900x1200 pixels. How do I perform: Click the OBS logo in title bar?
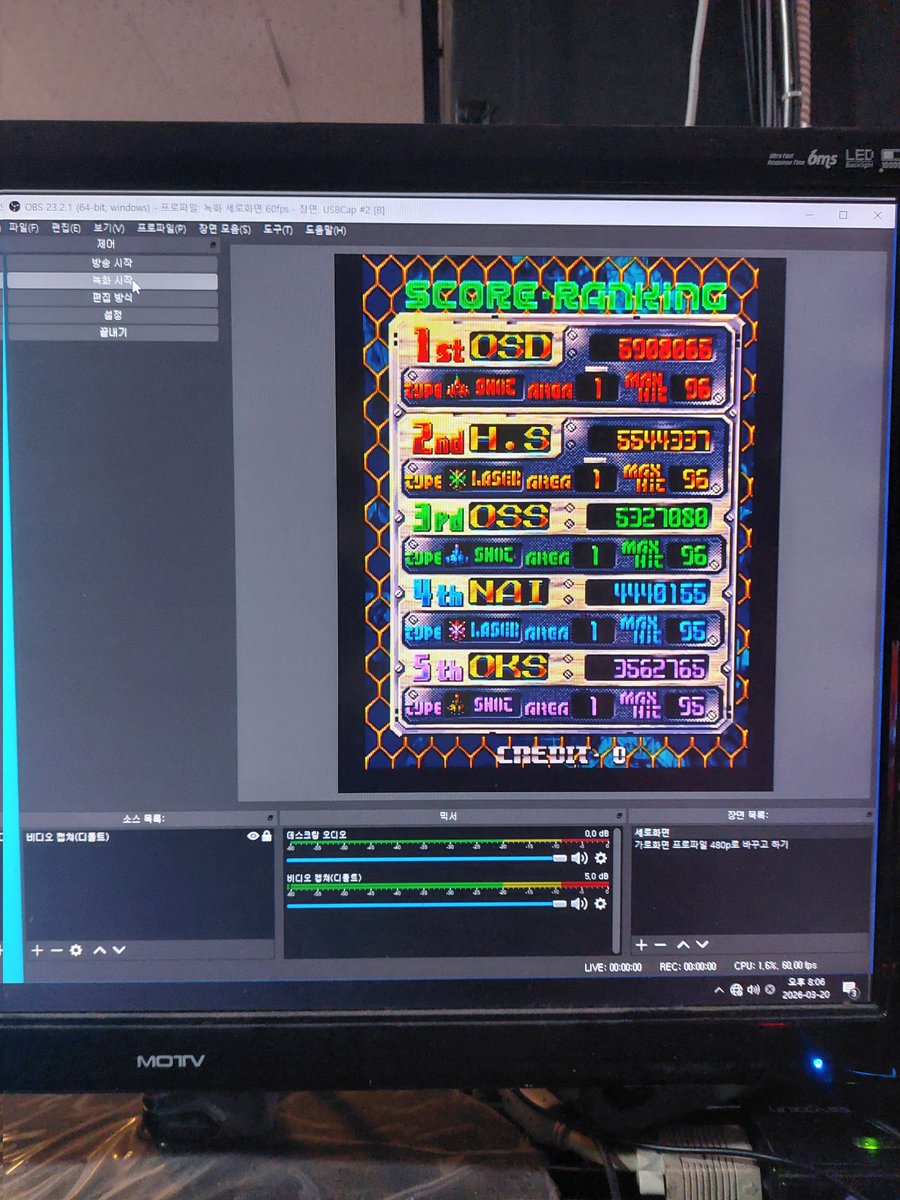click(14, 207)
